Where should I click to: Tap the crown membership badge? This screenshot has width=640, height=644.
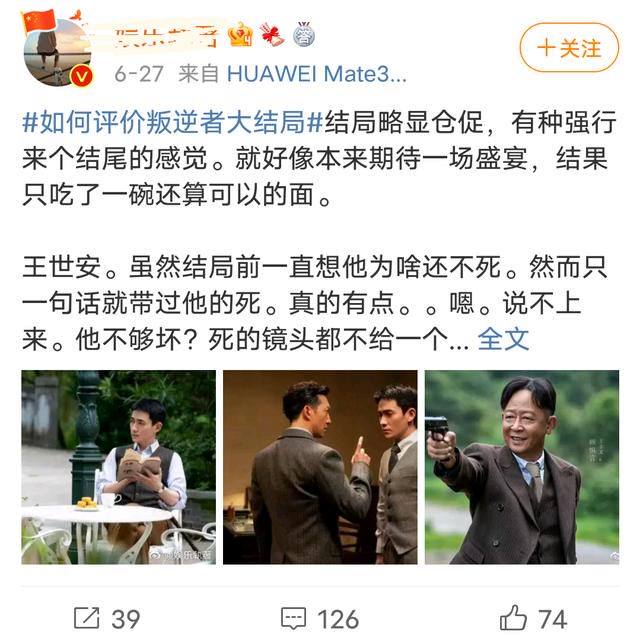click(241, 34)
